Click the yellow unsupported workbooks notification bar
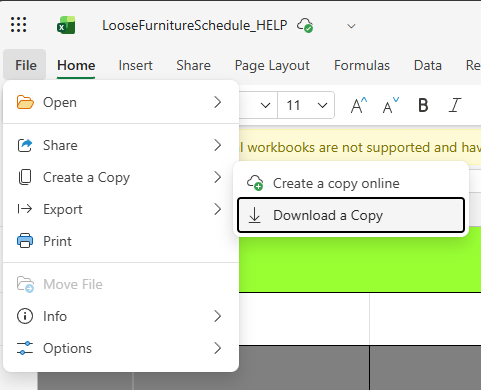This screenshot has height=390, width=481. (360, 147)
